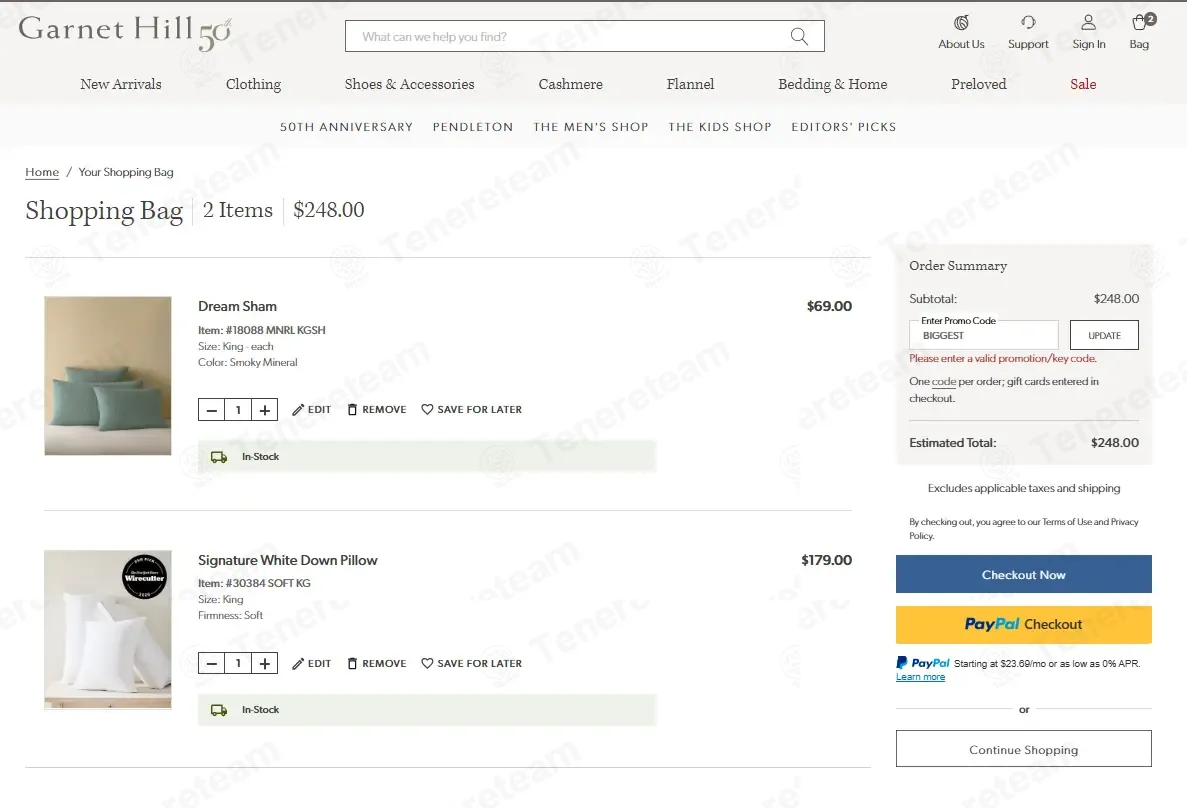Open the Bedding & Home menu
The width and height of the screenshot is (1187, 808).
[x=833, y=84]
